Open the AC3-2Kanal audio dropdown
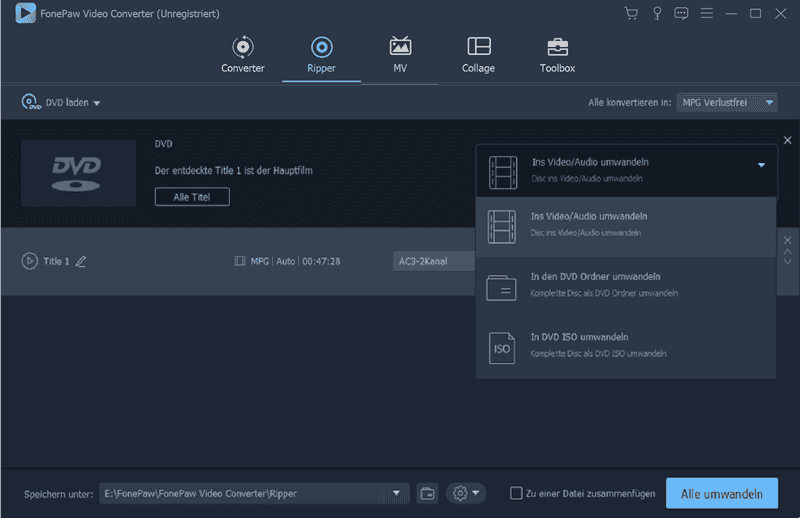The image size is (800, 518). [434, 261]
